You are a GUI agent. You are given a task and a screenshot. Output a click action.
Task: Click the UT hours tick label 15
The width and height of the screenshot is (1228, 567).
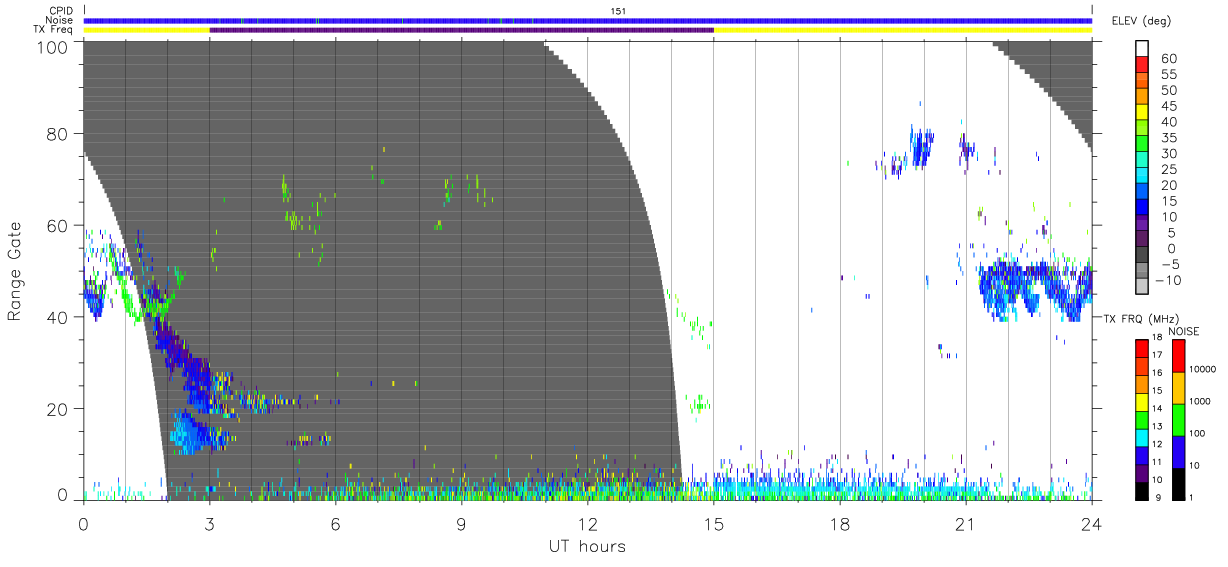[714, 524]
